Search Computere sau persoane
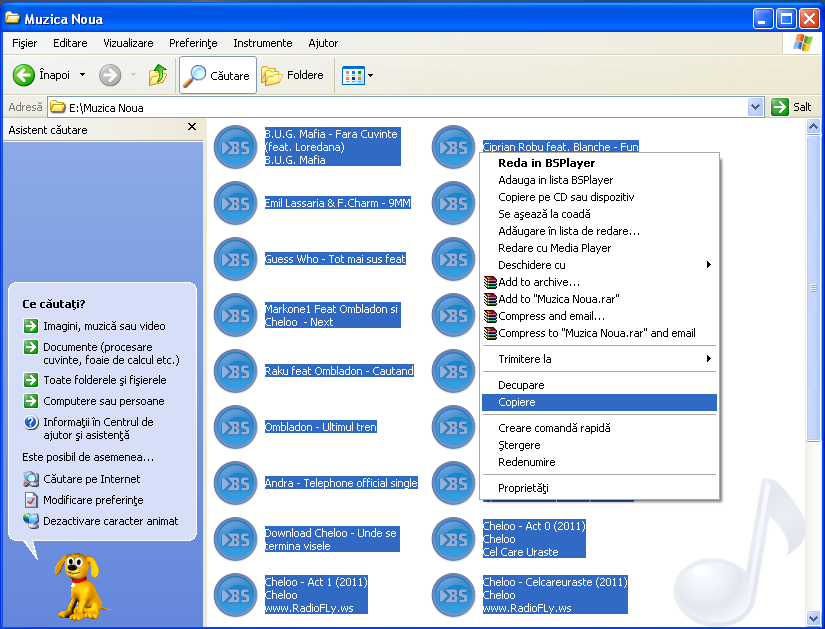 tap(94, 401)
